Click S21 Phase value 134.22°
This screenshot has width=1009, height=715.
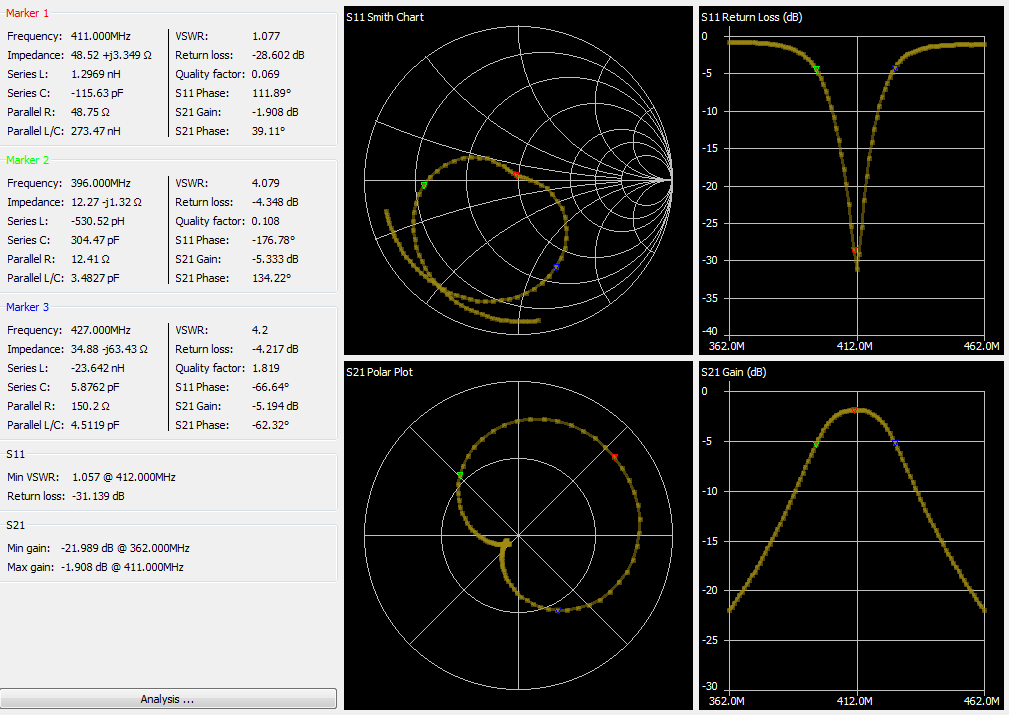272,277
